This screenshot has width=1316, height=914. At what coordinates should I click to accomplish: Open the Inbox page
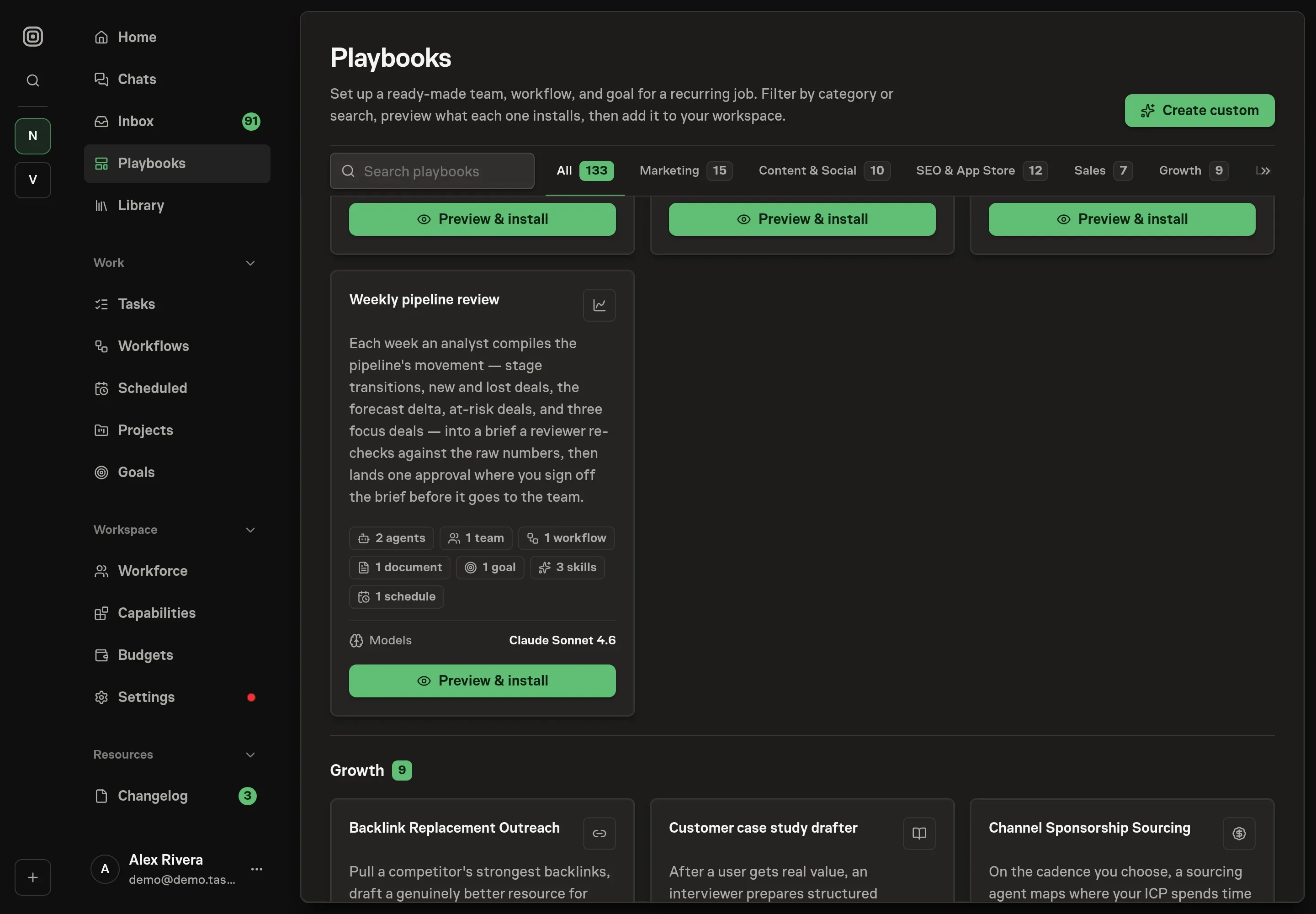177,122
